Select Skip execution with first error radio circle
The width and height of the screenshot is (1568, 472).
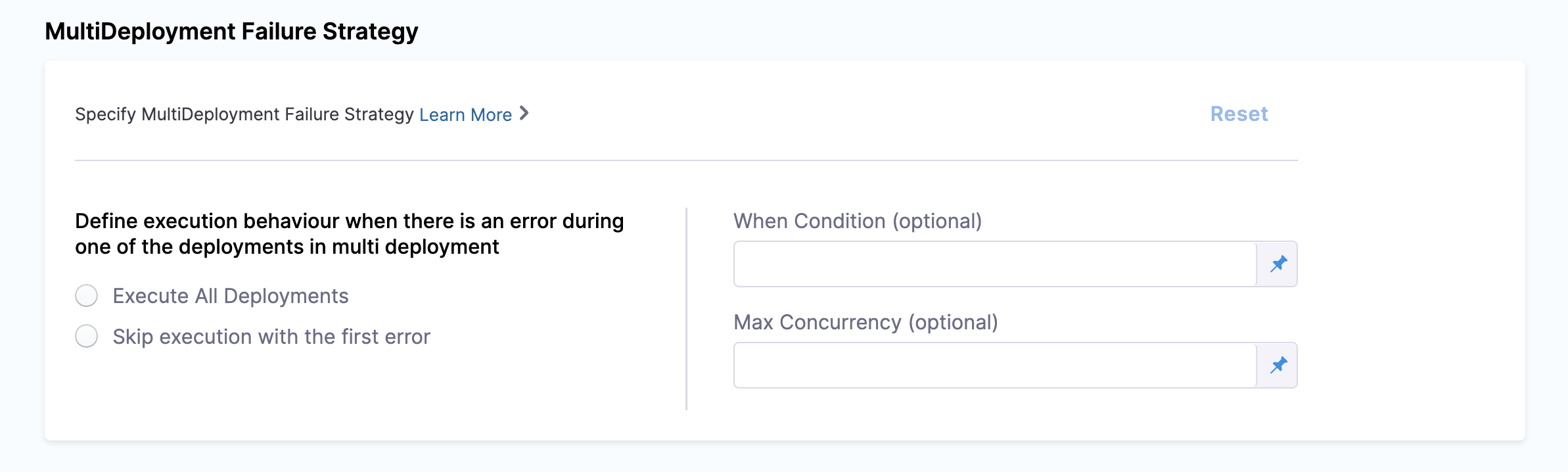(86, 336)
